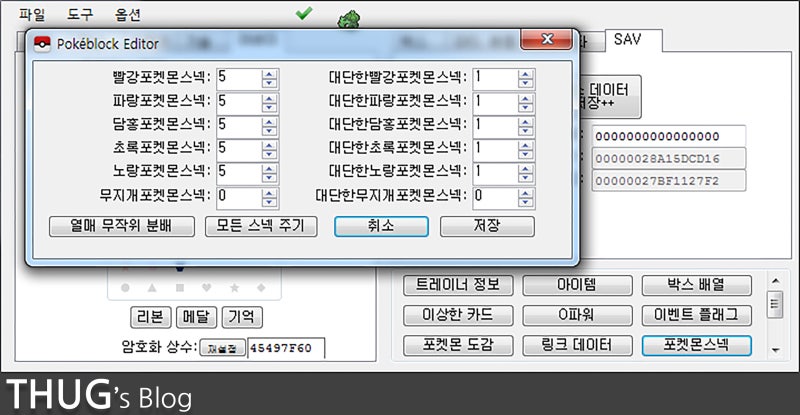800x415 pixels.
Task: Click the Bulbasaur sprite icon
Action: tap(349, 20)
